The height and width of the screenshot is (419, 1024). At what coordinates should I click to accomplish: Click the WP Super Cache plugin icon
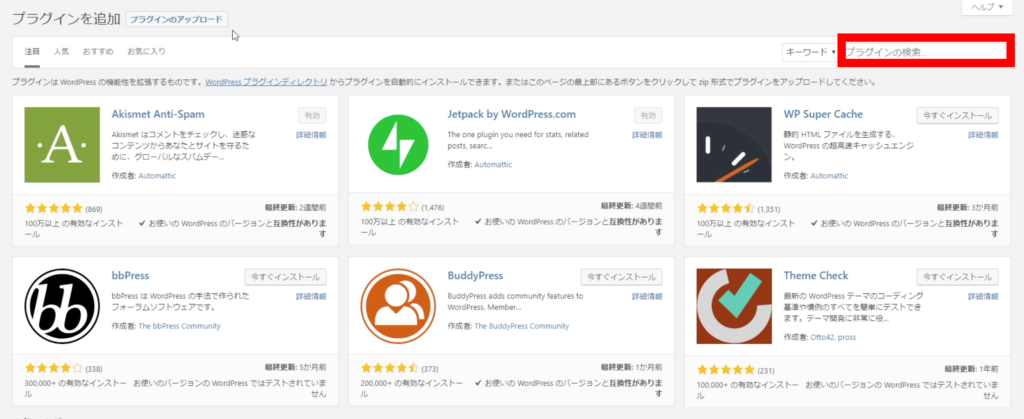coord(734,145)
